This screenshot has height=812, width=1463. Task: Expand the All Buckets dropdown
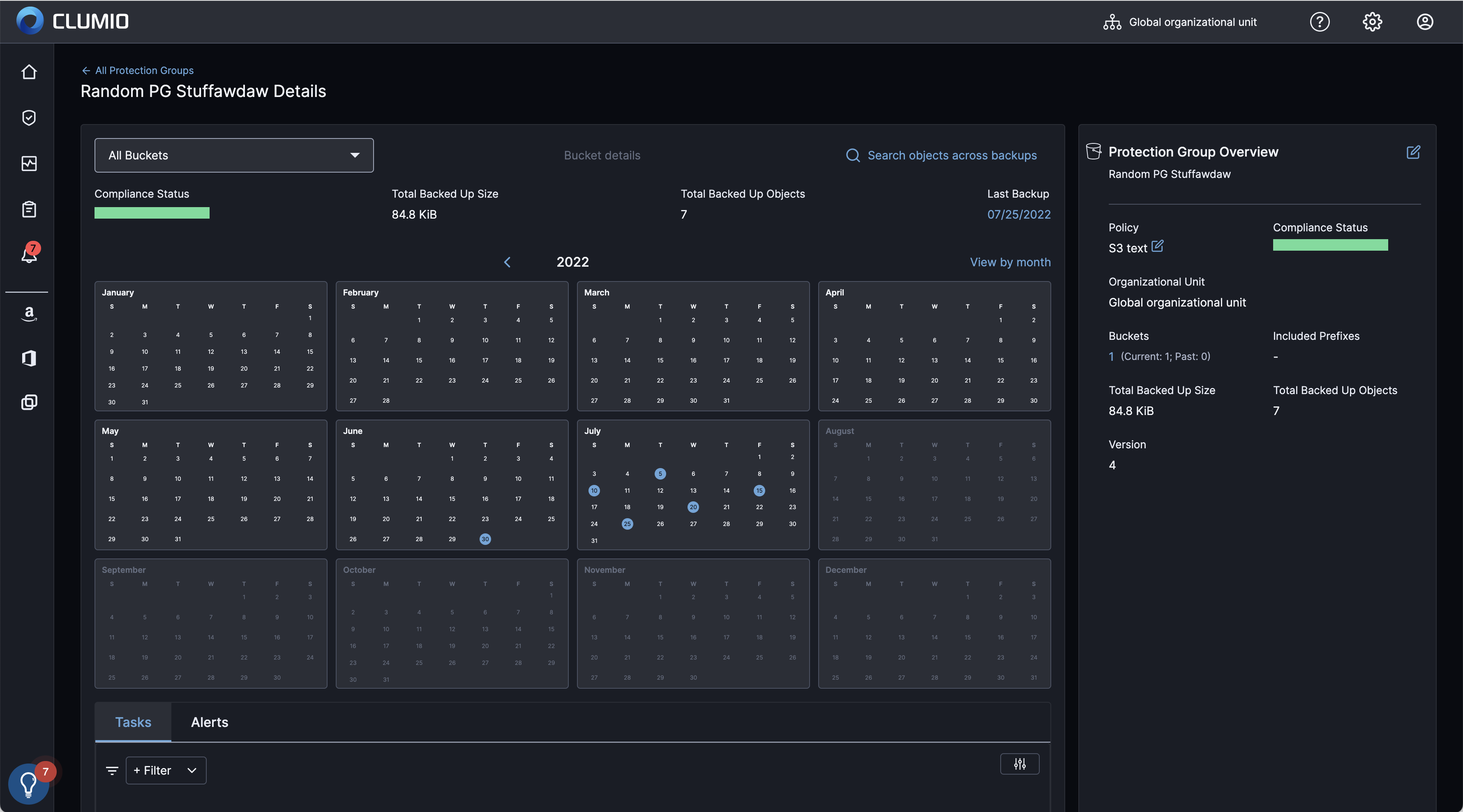[x=234, y=155]
